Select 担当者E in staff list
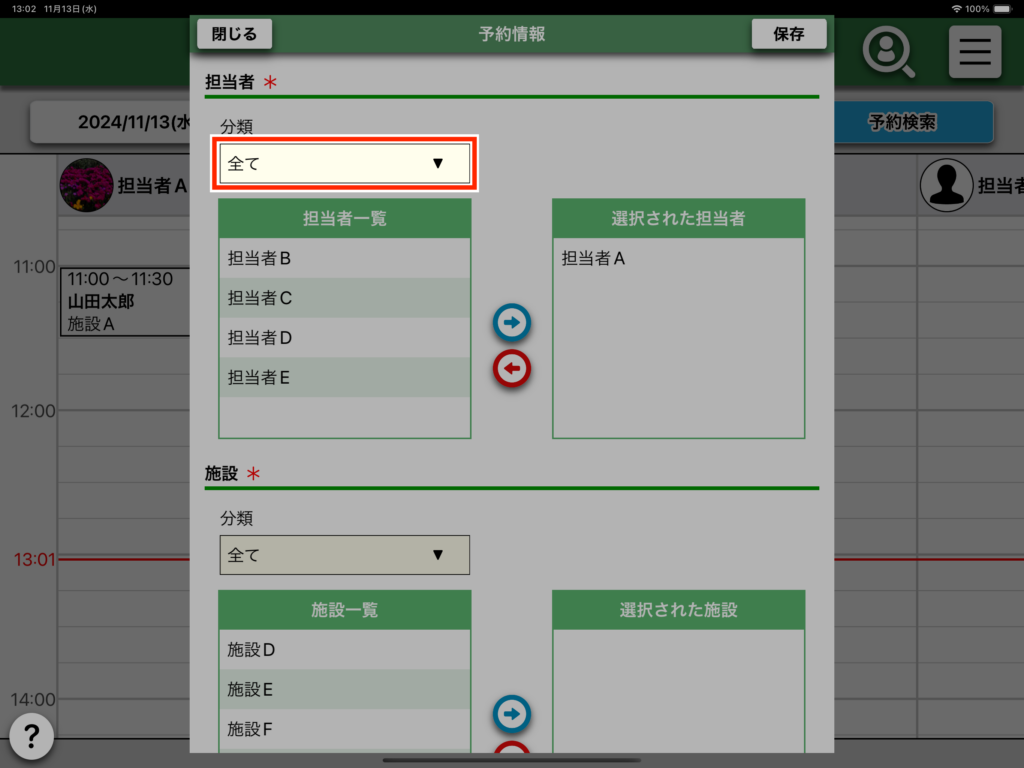 (x=344, y=378)
